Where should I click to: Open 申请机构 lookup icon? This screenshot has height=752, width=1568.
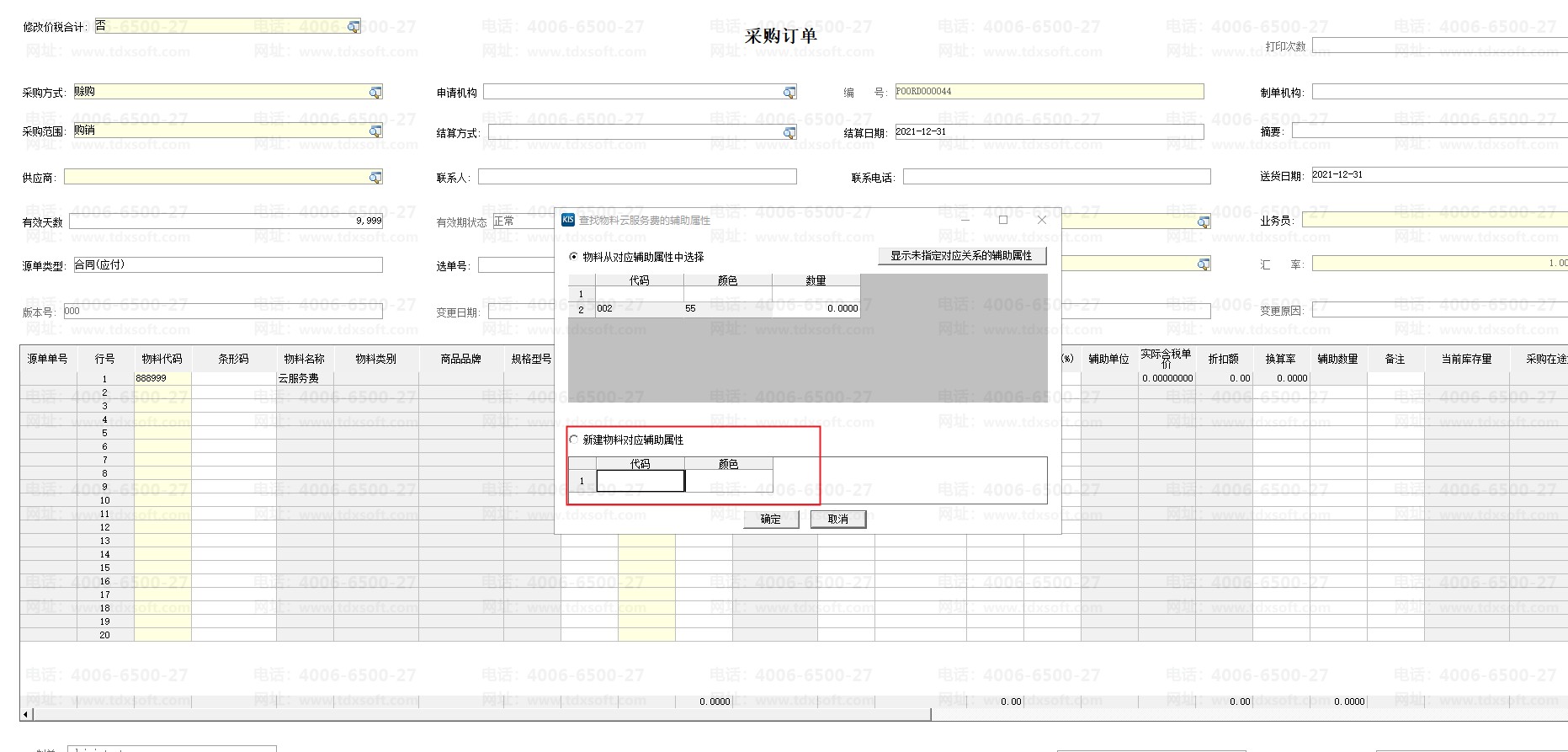coord(789,92)
